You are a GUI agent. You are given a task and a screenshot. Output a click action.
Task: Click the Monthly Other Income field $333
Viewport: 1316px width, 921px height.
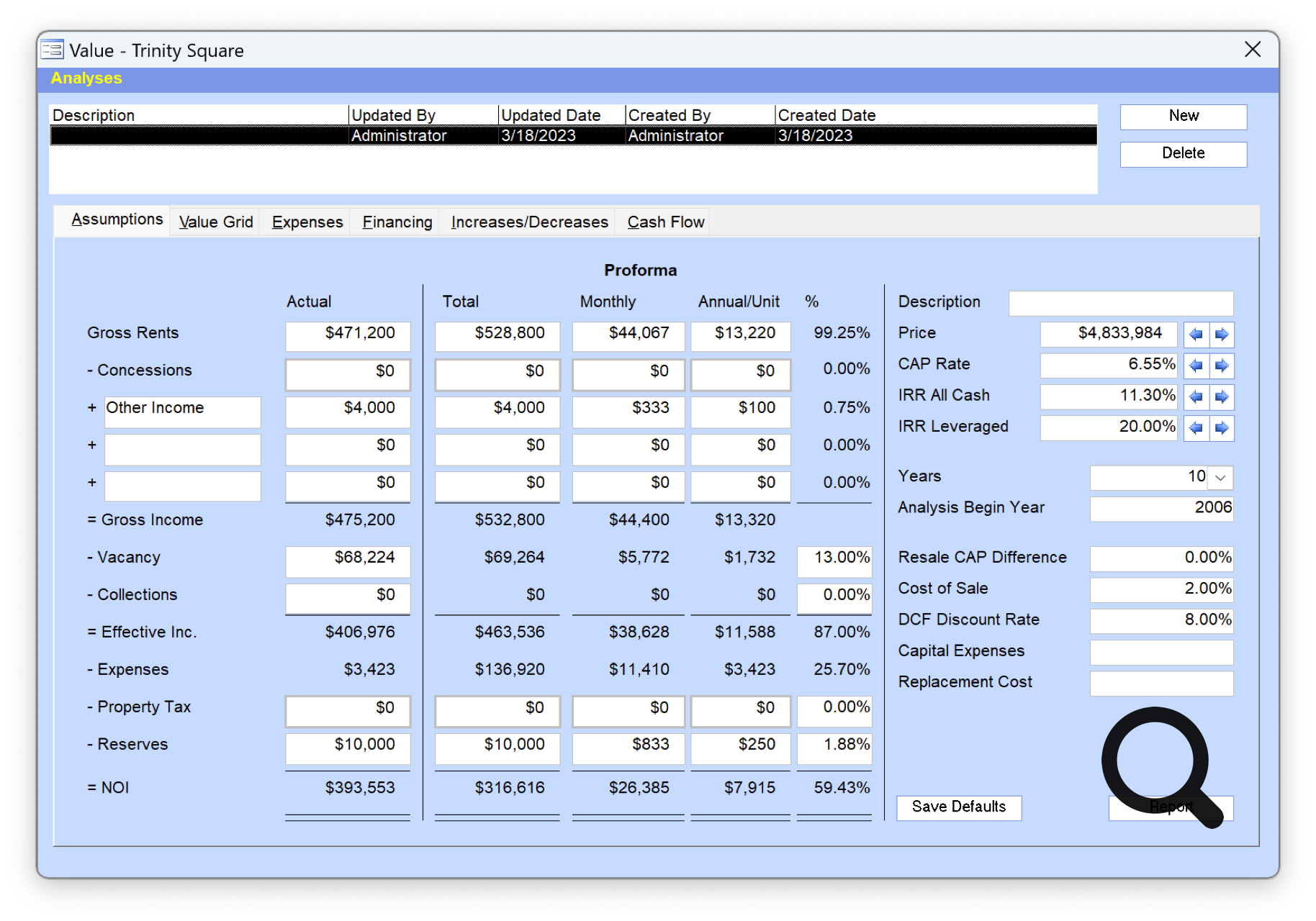pyautogui.click(x=628, y=412)
